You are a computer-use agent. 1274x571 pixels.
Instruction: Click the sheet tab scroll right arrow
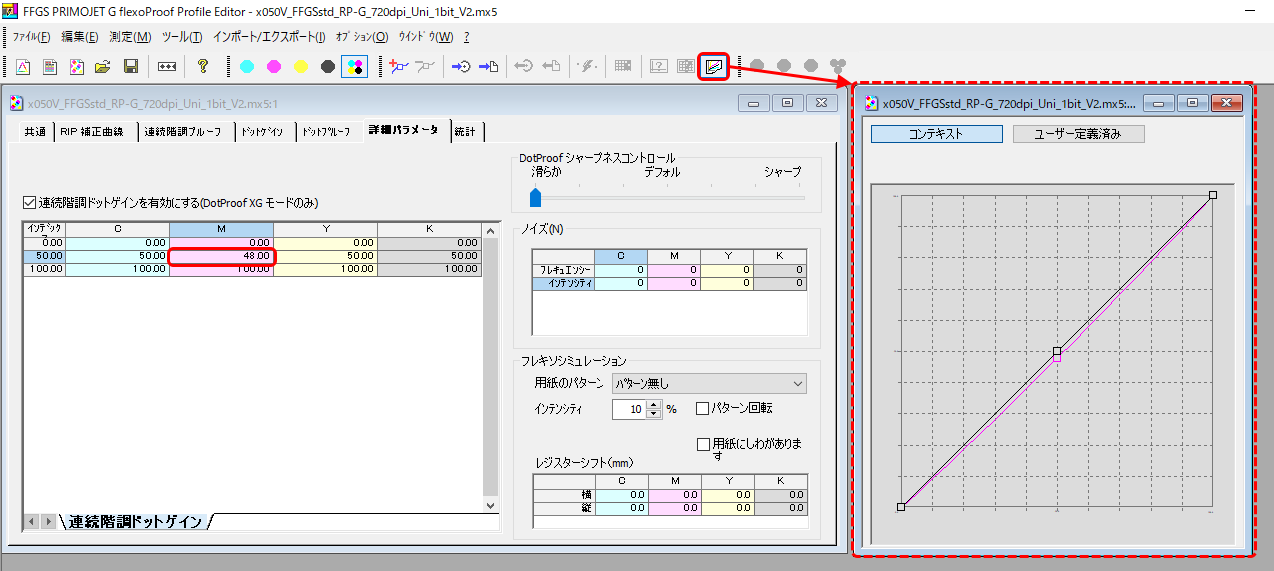48,522
